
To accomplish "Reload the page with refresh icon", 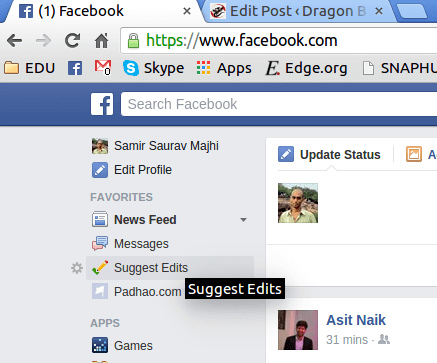I will click(x=72, y=41).
